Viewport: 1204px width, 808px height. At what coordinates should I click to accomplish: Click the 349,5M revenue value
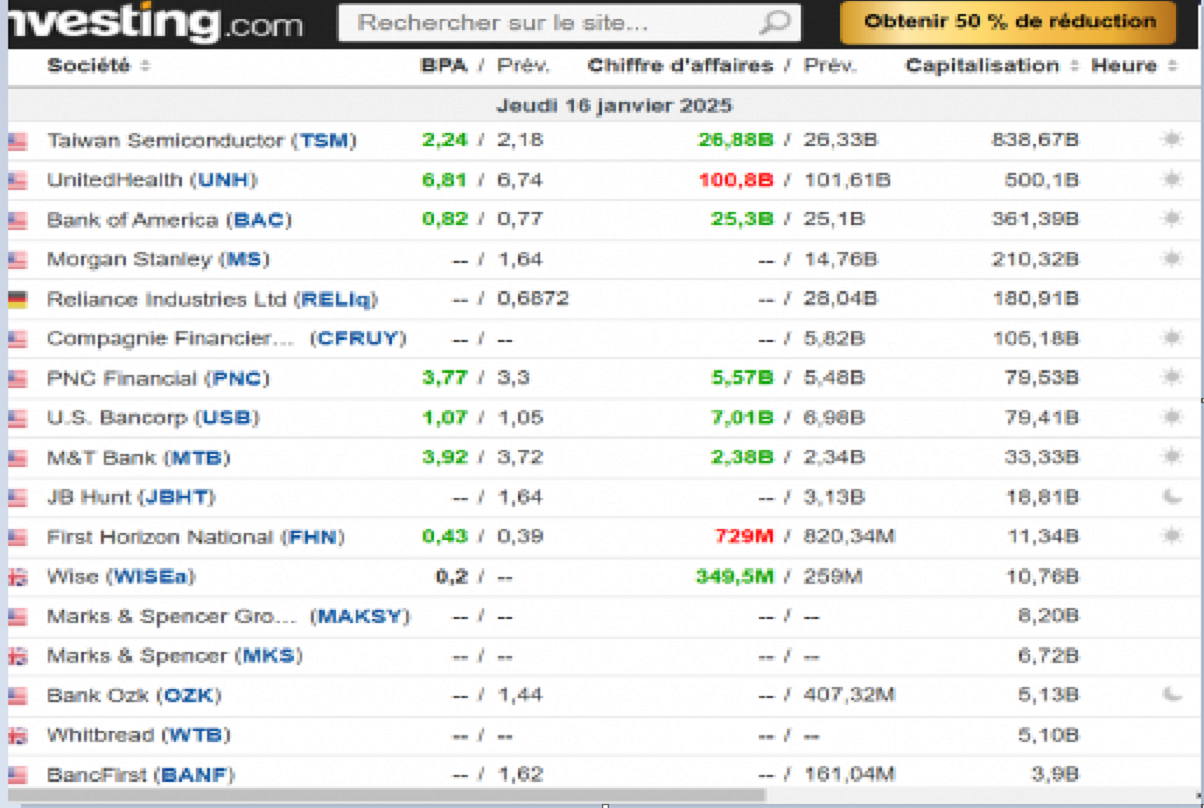734,577
